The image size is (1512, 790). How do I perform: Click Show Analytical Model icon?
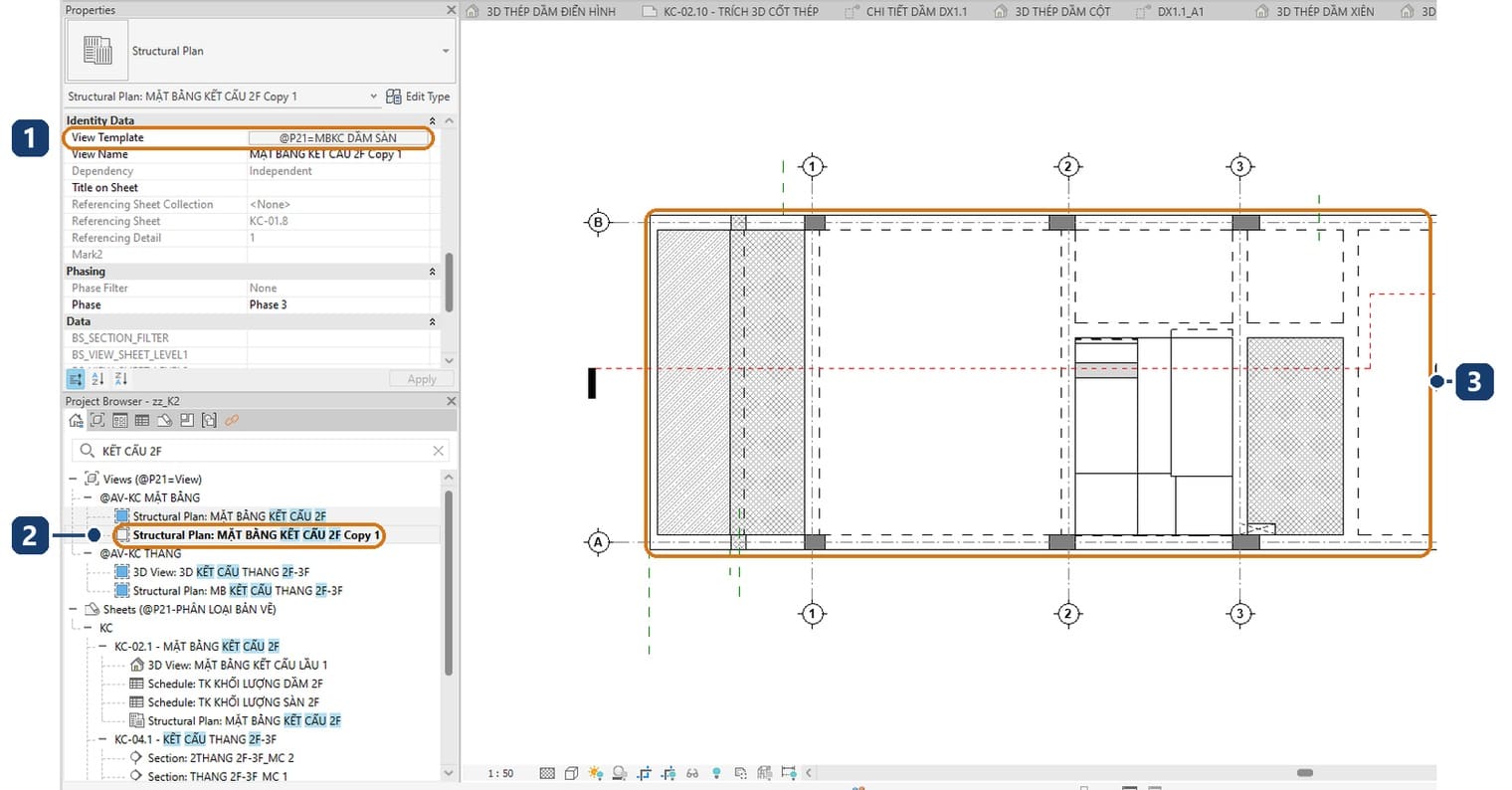point(764,773)
